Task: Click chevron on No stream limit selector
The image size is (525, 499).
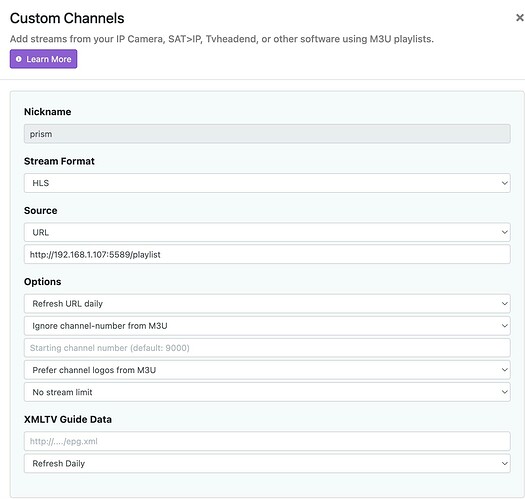Action: pos(504,392)
